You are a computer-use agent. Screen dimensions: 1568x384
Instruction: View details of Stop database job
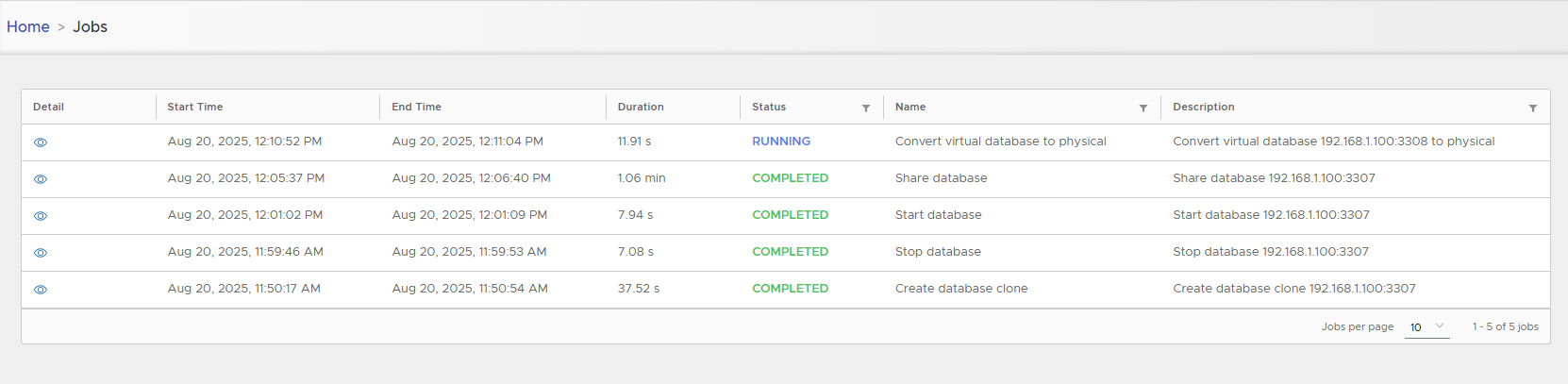point(41,253)
